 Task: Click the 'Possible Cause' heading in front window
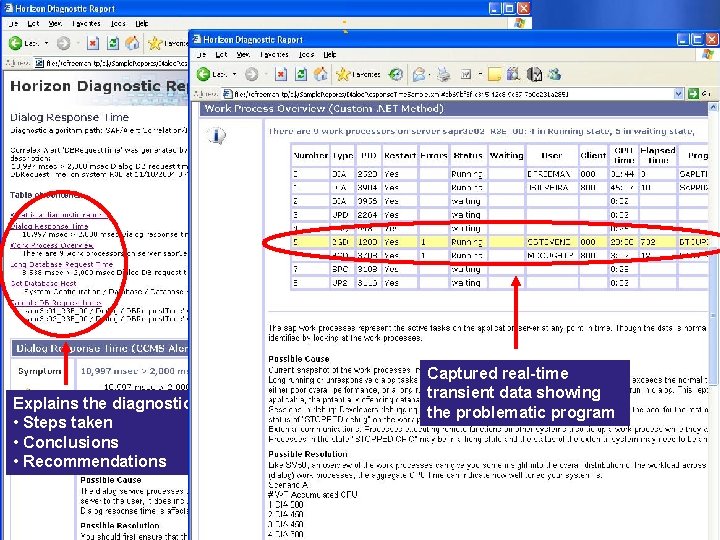[299, 359]
